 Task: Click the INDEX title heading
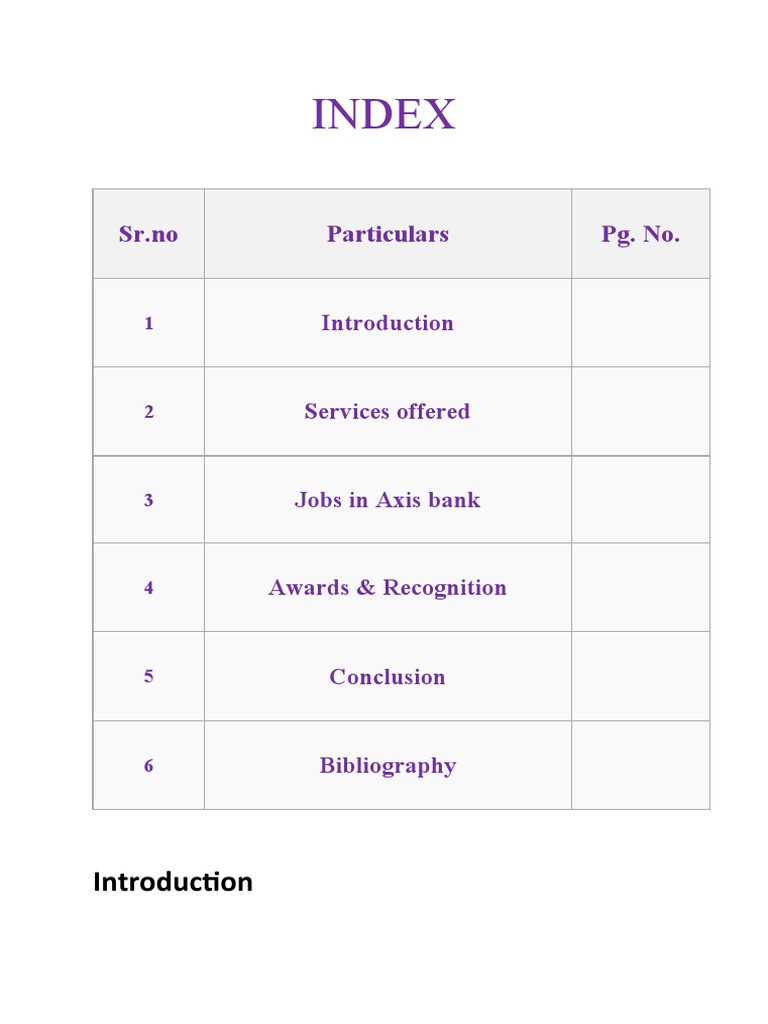pos(383,115)
